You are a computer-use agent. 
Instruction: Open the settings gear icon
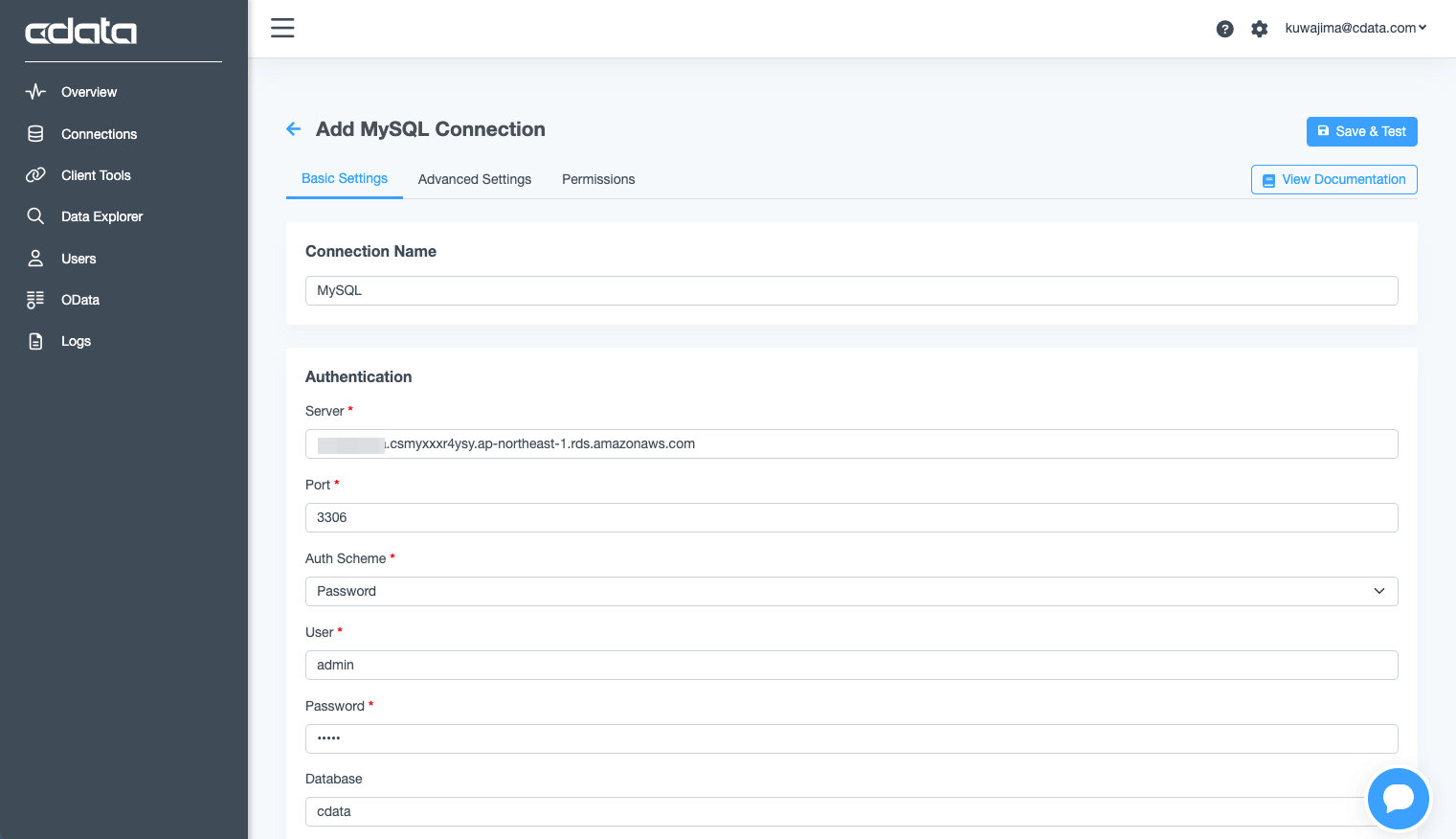(1259, 29)
